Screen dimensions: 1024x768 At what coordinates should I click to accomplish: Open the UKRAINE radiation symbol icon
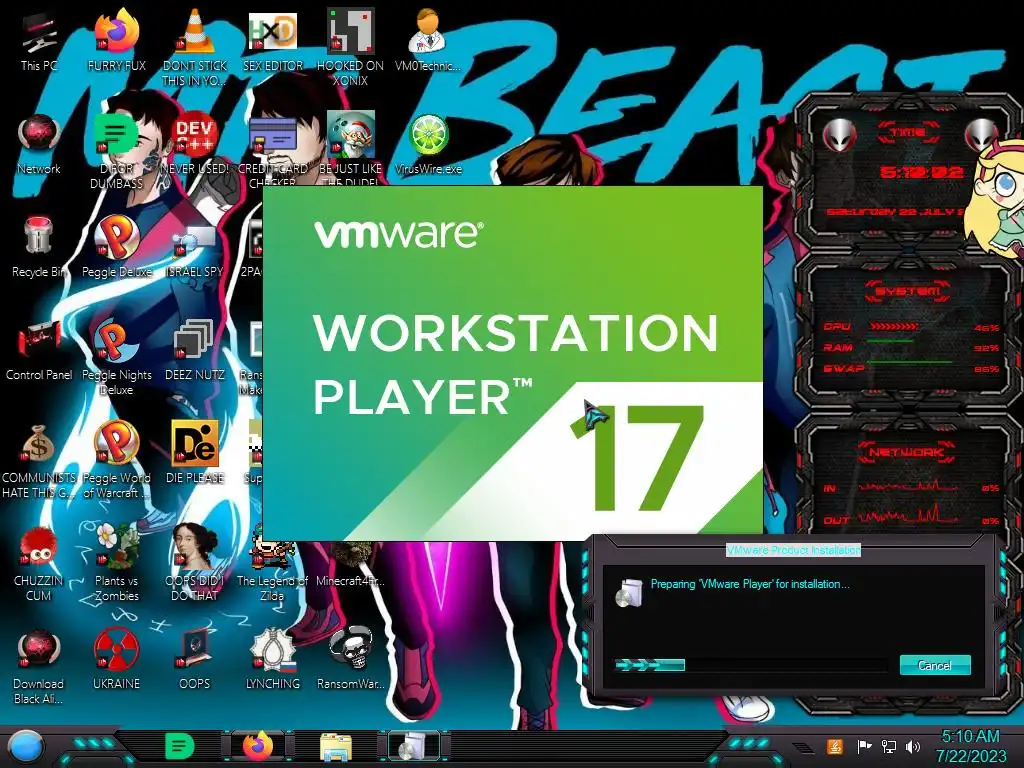click(116, 660)
